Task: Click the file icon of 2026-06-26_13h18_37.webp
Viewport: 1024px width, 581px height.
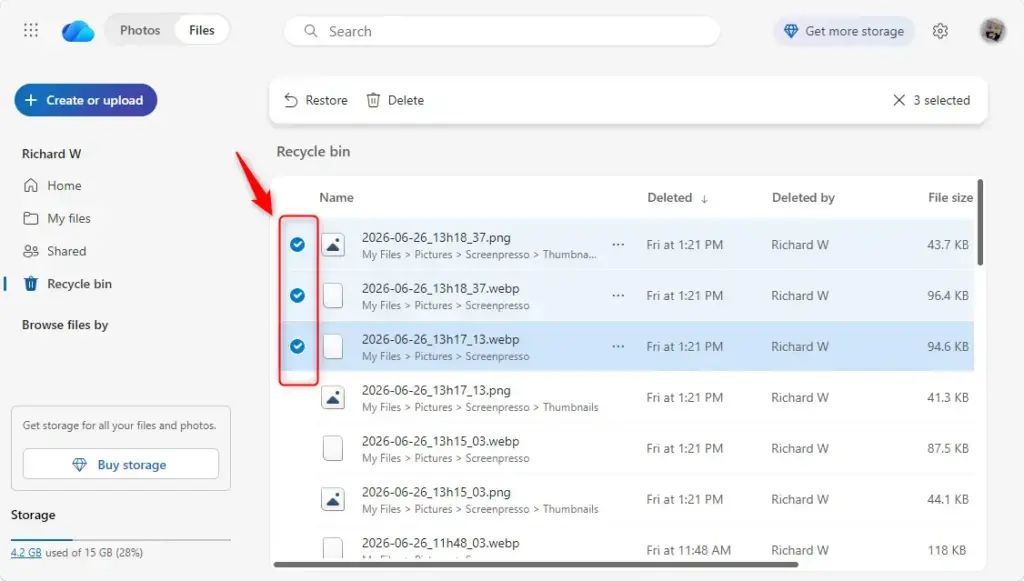Action: click(333, 295)
